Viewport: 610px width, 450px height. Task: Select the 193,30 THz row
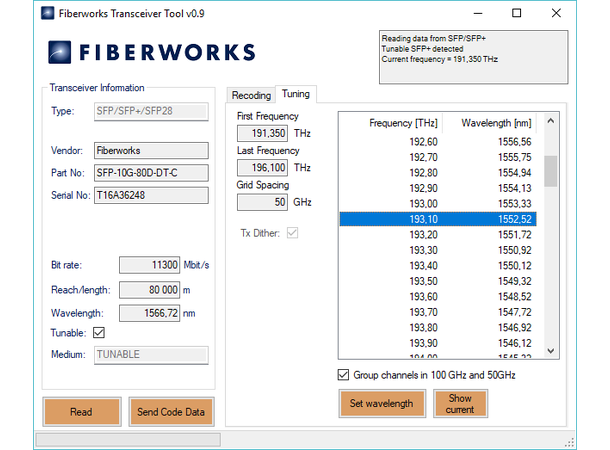coord(438,250)
